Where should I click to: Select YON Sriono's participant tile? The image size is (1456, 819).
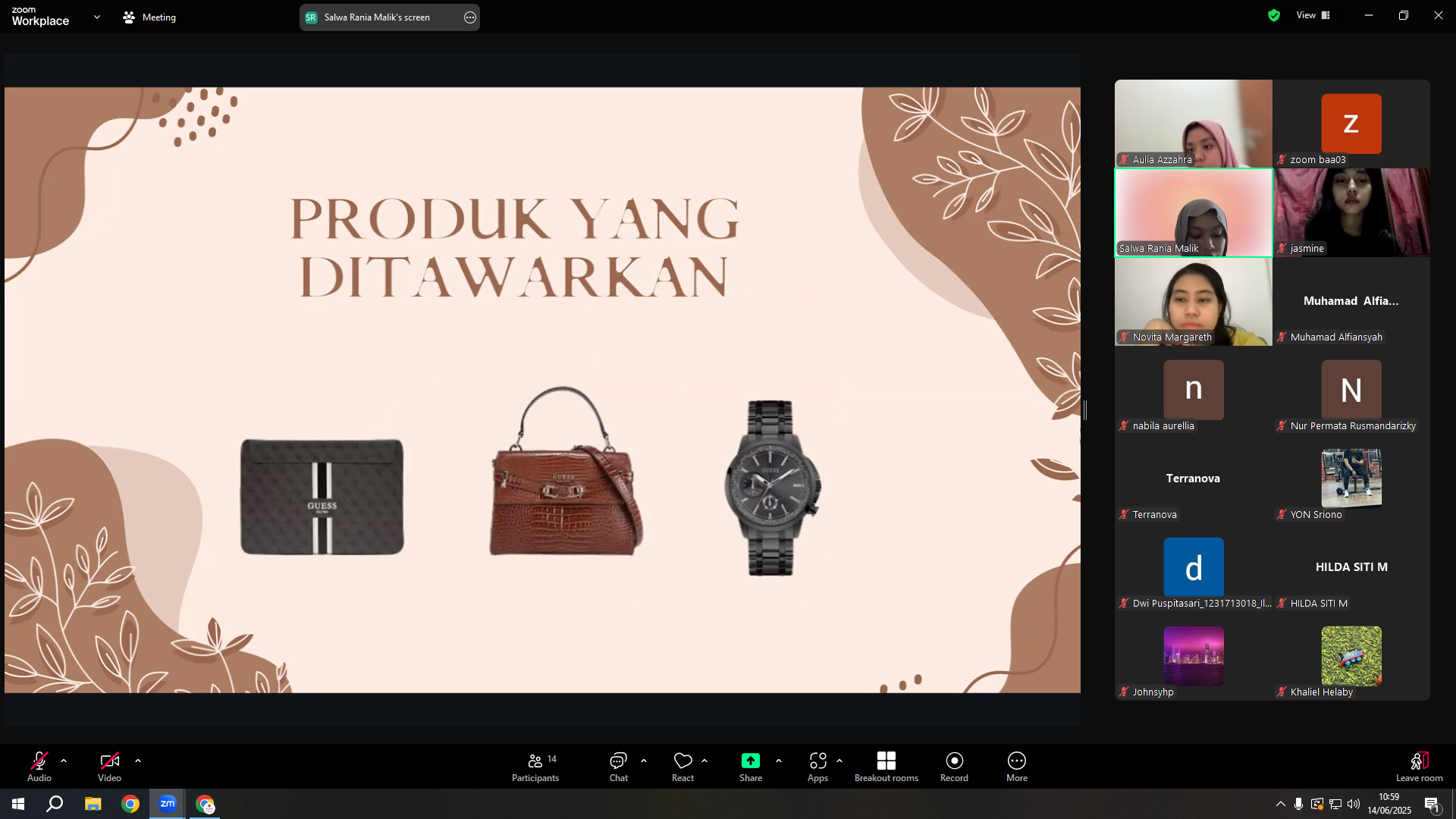click(x=1351, y=479)
